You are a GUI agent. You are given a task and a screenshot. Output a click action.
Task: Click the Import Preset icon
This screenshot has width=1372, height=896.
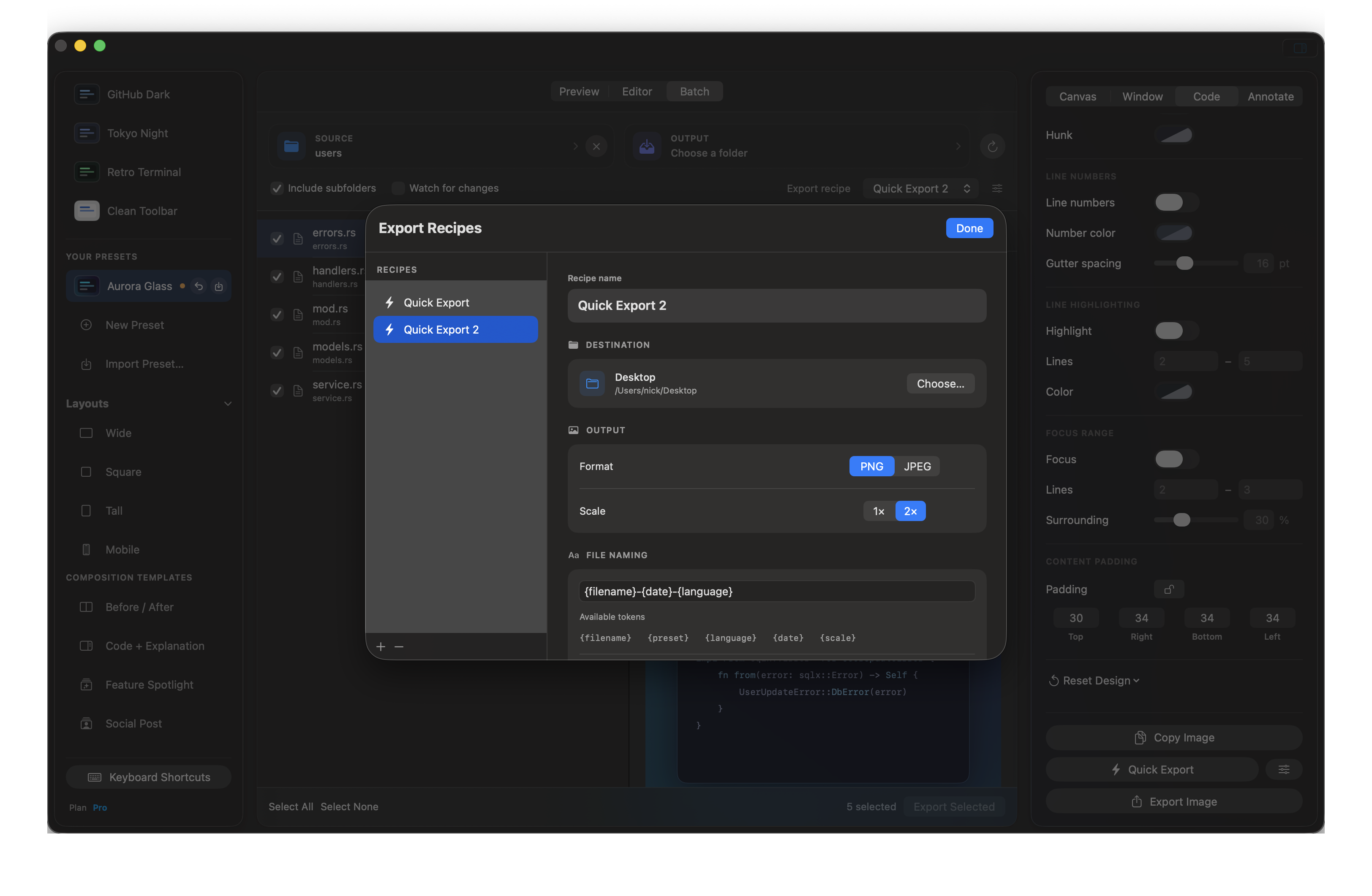(x=86, y=364)
